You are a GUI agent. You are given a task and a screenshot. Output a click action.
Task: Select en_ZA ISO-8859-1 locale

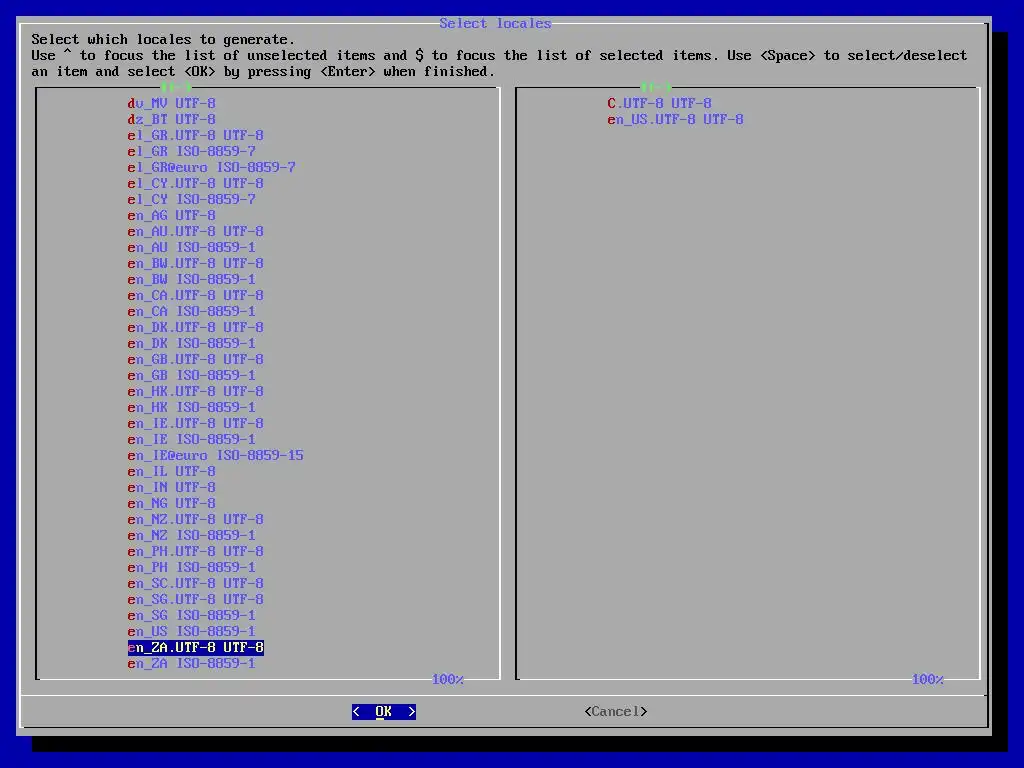[x=192, y=663]
